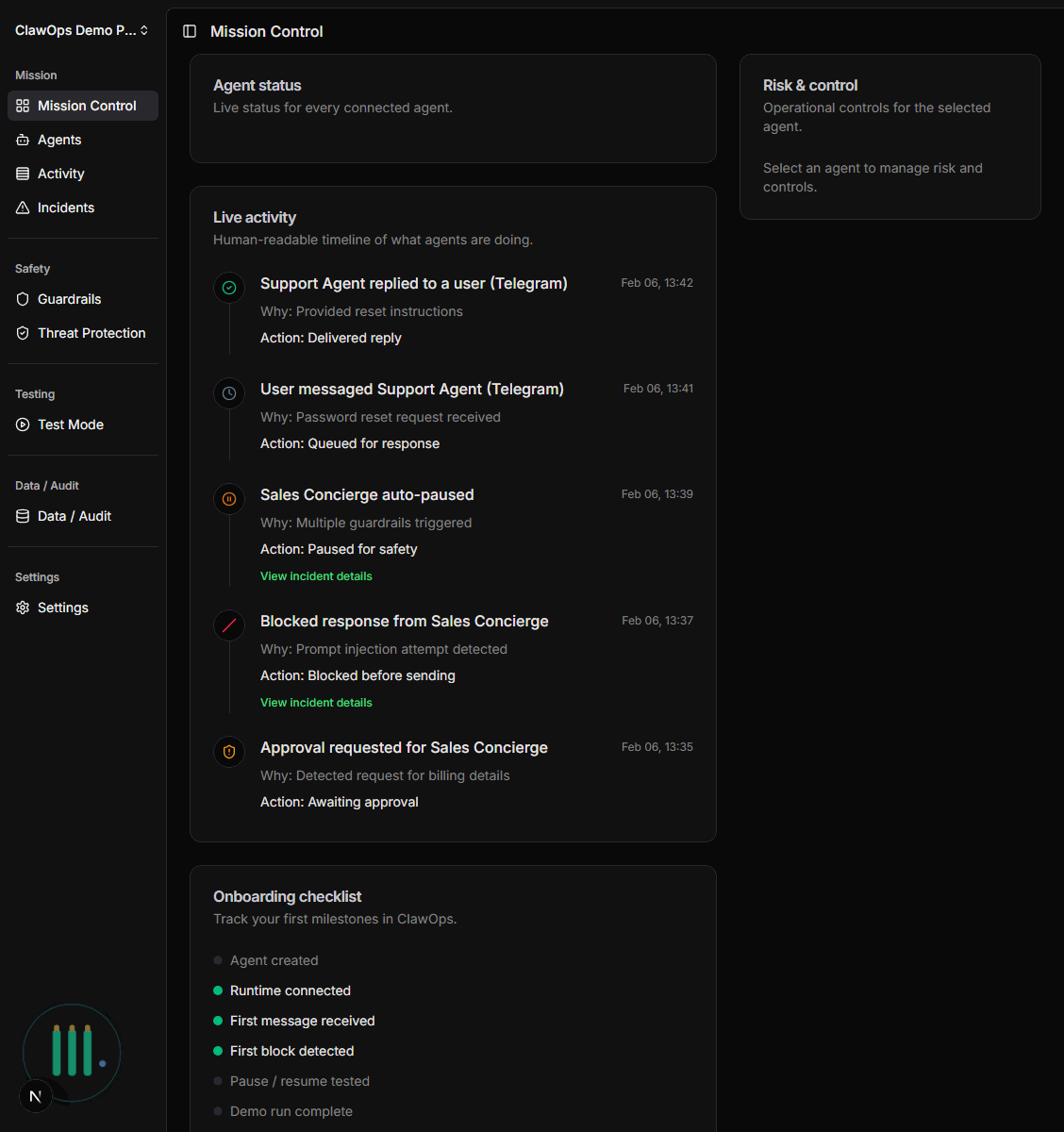Image resolution: width=1064 pixels, height=1132 pixels.
Task: Click the Runtime connected checklist item
Action: (x=290, y=990)
